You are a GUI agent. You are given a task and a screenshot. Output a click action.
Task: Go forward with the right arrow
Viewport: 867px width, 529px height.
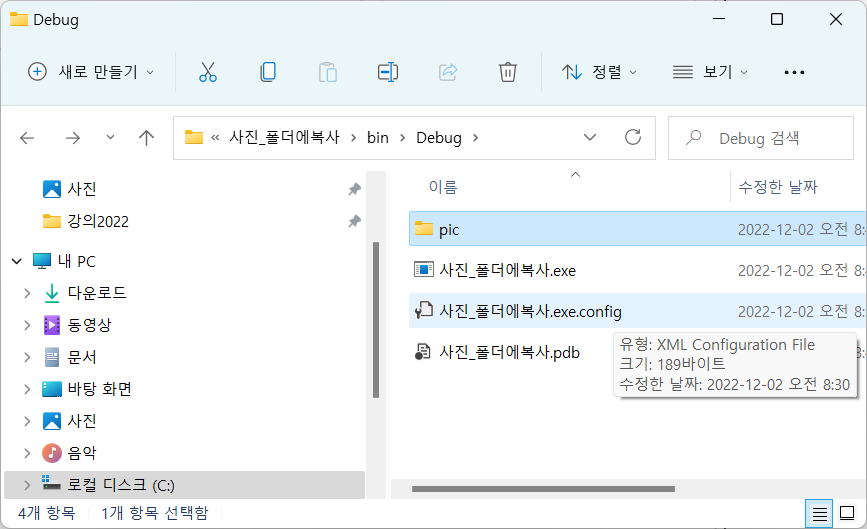click(72, 138)
